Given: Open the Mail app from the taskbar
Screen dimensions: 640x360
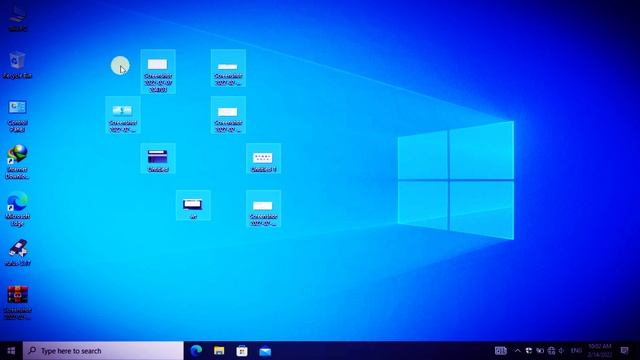Looking at the screenshot, I should point(265,351).
